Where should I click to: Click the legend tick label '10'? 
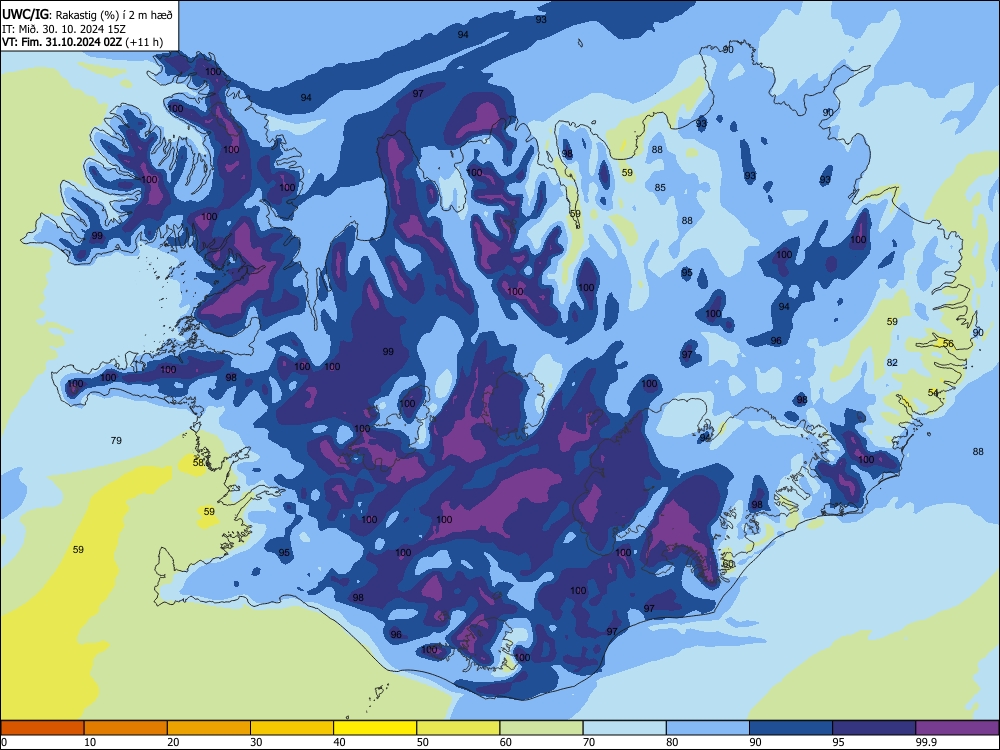pyautogui.click(x=91, y=742)
